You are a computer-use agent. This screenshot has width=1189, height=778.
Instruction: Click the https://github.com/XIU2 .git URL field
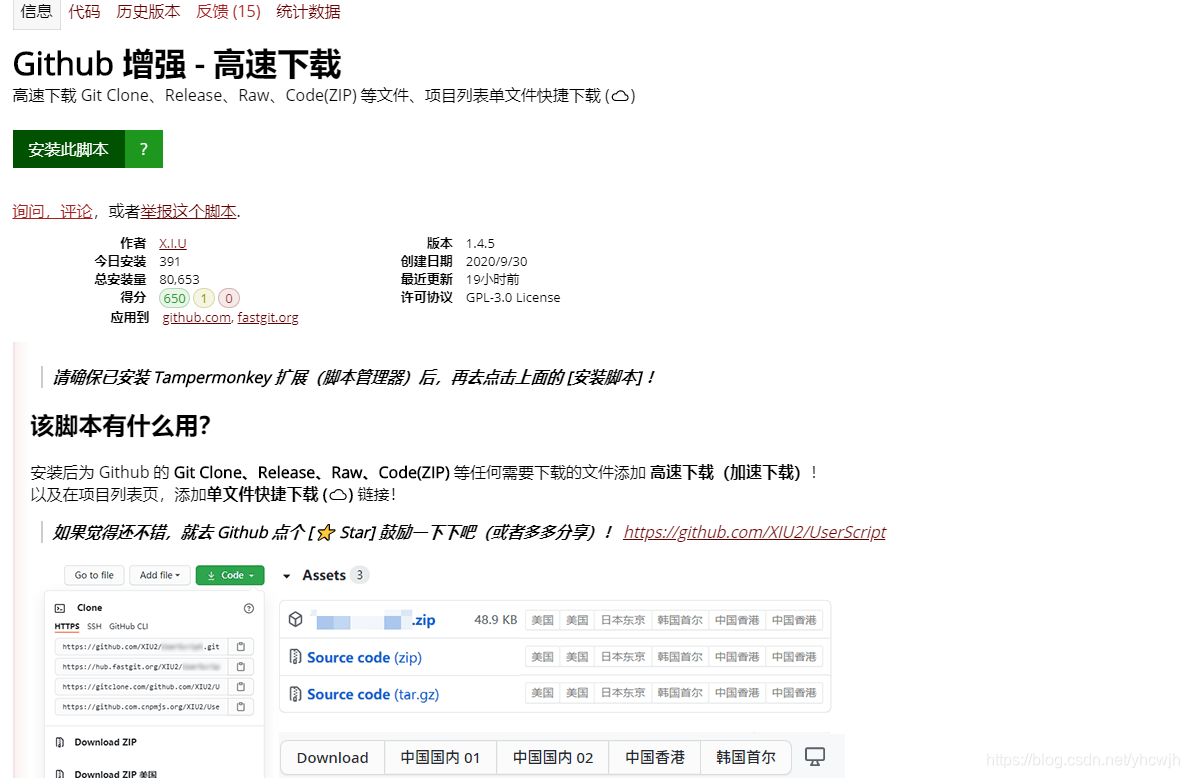click(141, 647)
